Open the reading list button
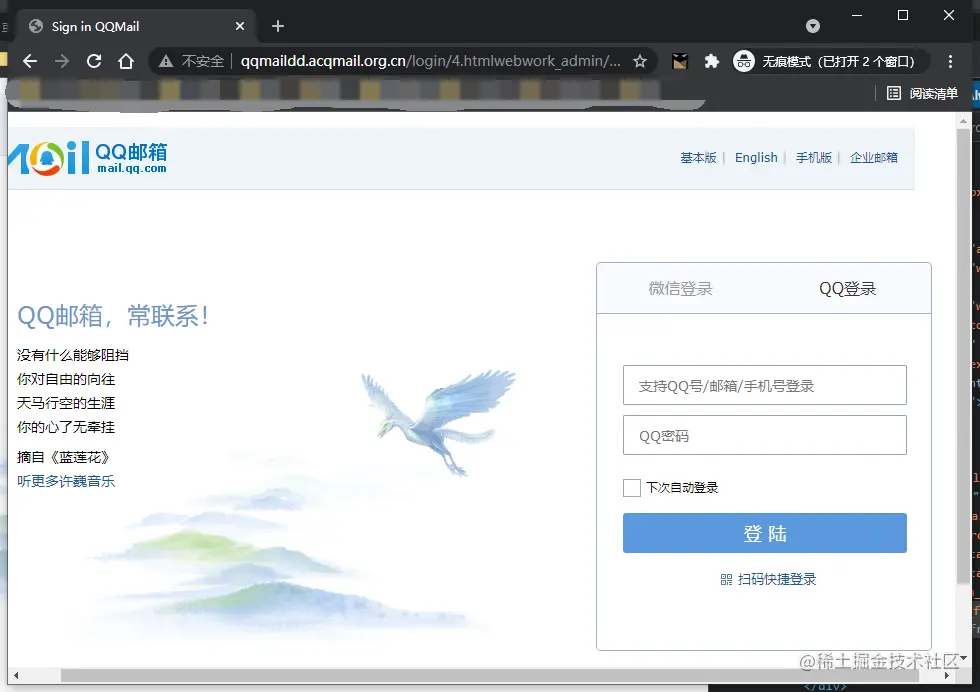980x692 pixels. click(922, 94)
